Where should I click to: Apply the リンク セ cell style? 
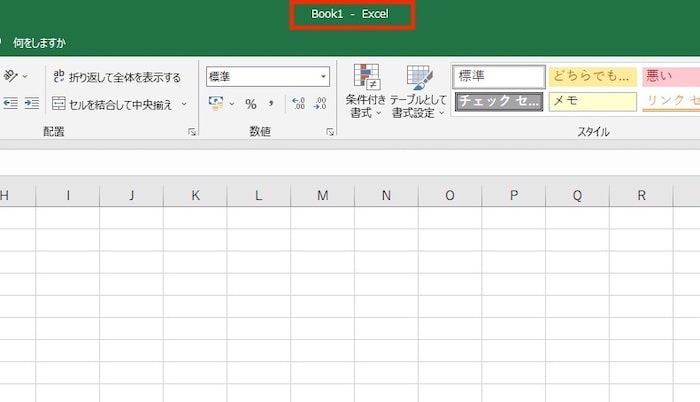point(671,101)
